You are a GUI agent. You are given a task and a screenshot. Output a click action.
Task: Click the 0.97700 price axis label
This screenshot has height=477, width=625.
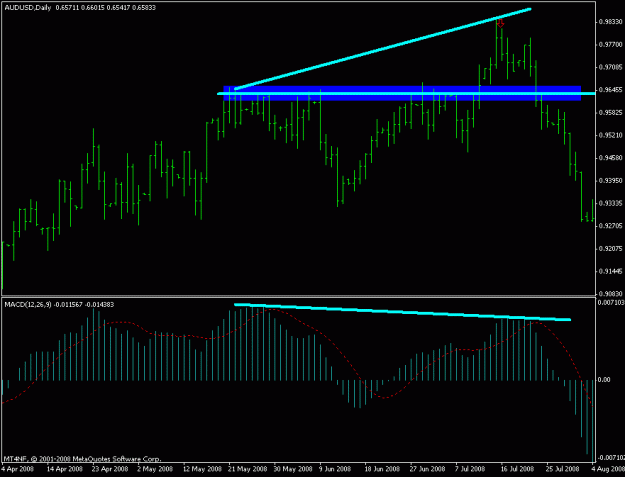610,45
